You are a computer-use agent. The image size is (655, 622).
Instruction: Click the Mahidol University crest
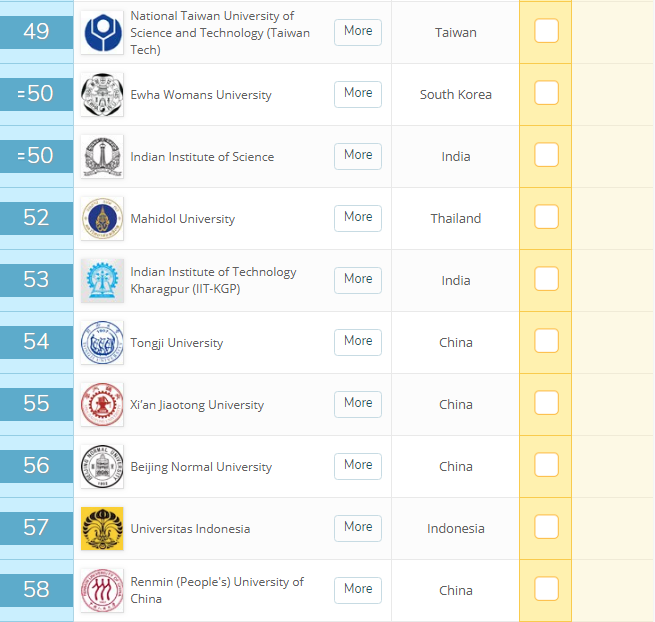point(102,218)
